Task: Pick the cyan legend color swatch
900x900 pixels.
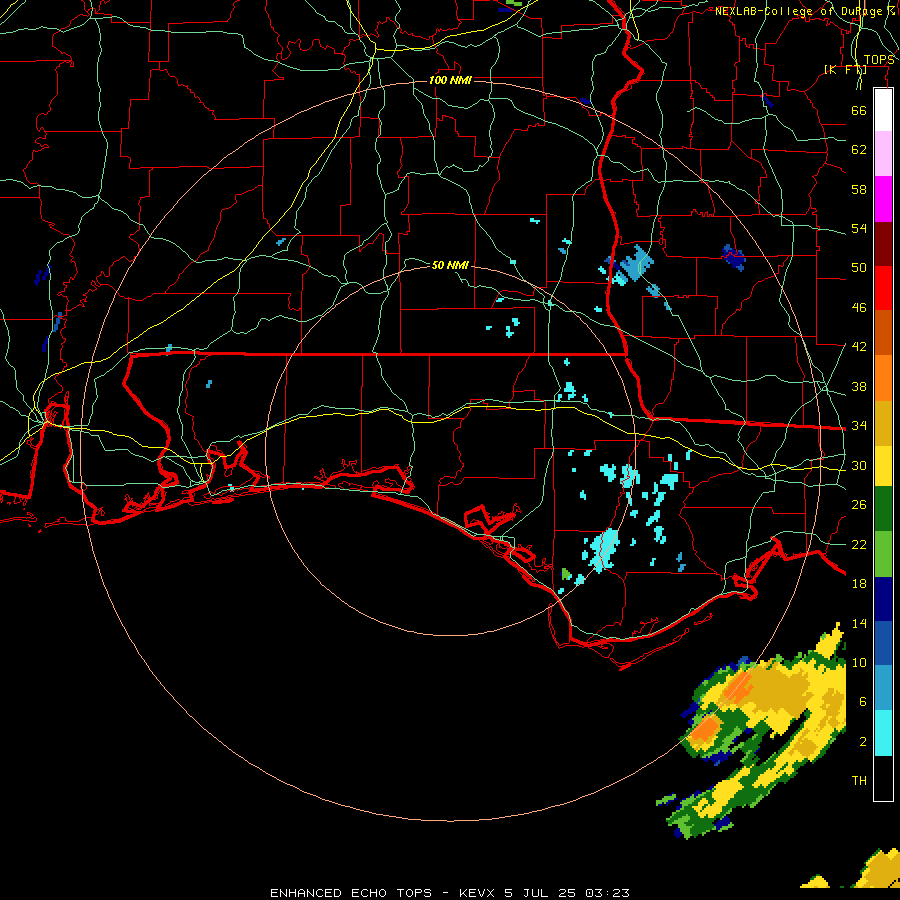Action: pyautogui.click(x=883, y=733)
